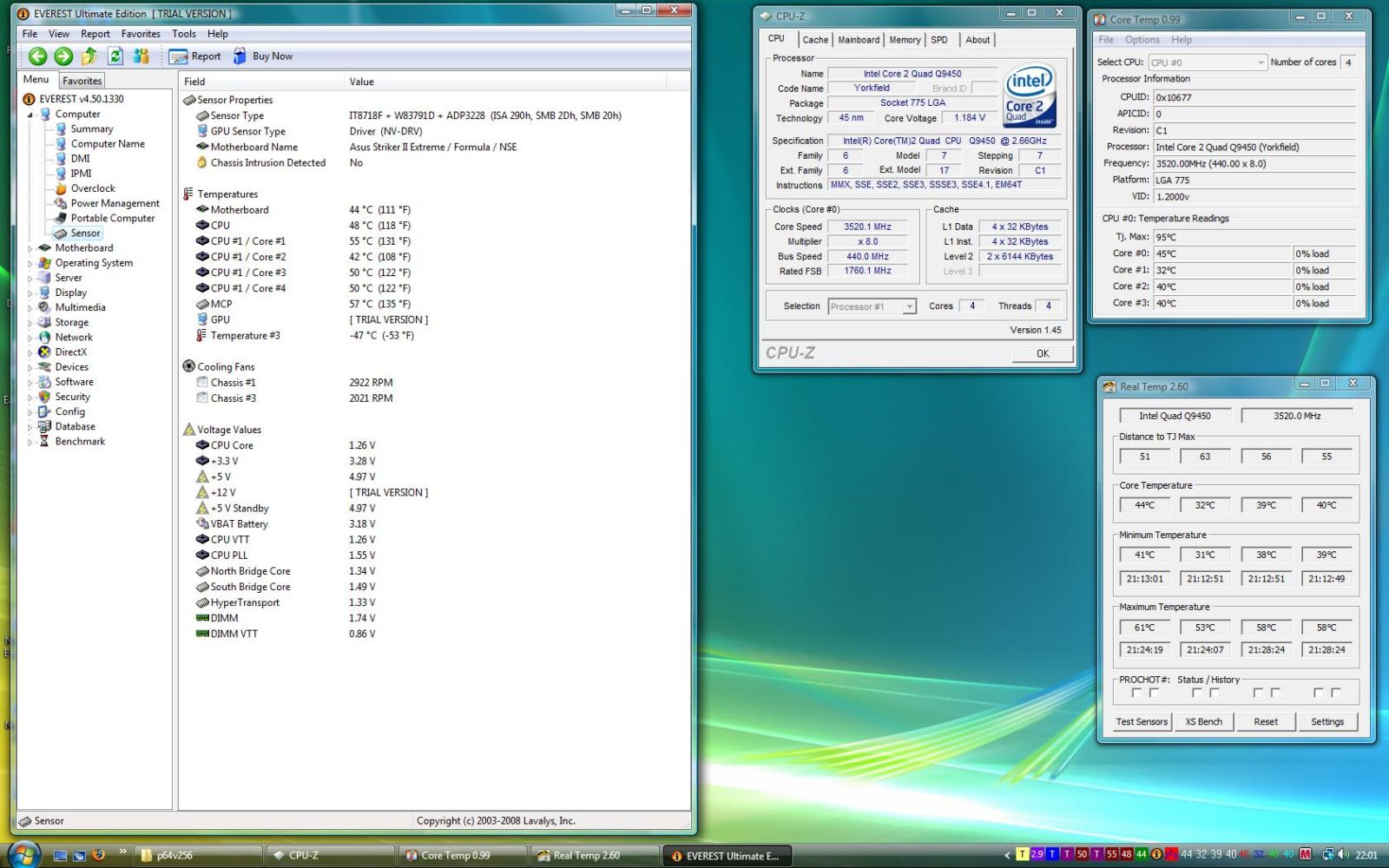1389x868 pixels.
Task: Click the folder Up level toolbar icon
Action: pos(89,56)
